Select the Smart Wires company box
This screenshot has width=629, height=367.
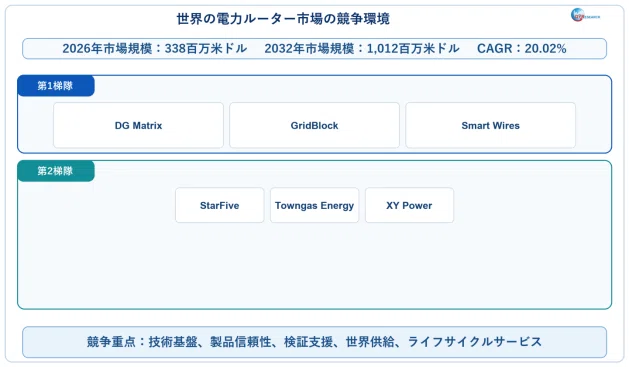pyautogui.click(x=491, y=125)
